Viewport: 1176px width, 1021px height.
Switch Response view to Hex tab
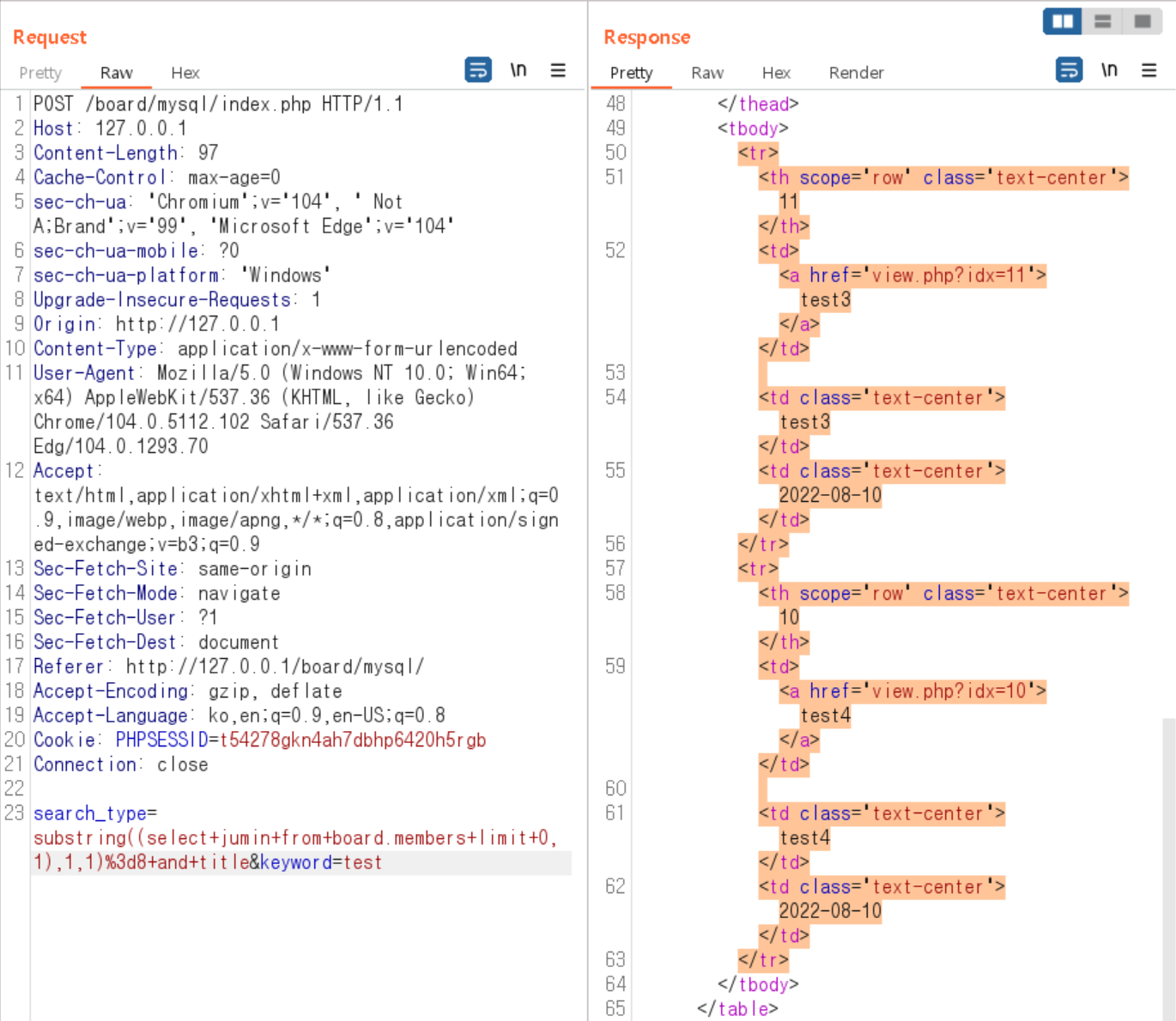776,73
